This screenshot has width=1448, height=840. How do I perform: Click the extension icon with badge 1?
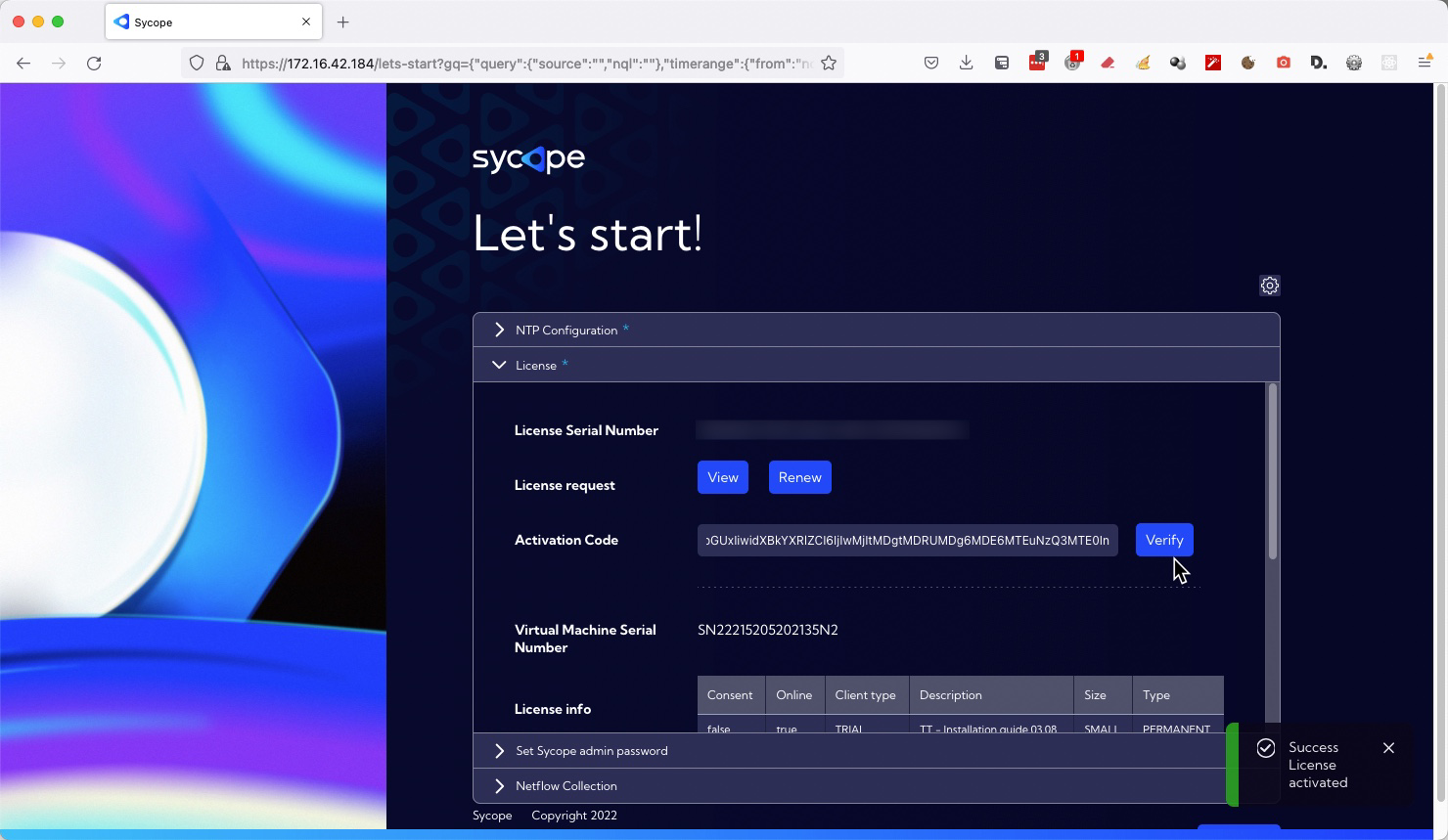pyautogui.click(x=1073, y=63)
